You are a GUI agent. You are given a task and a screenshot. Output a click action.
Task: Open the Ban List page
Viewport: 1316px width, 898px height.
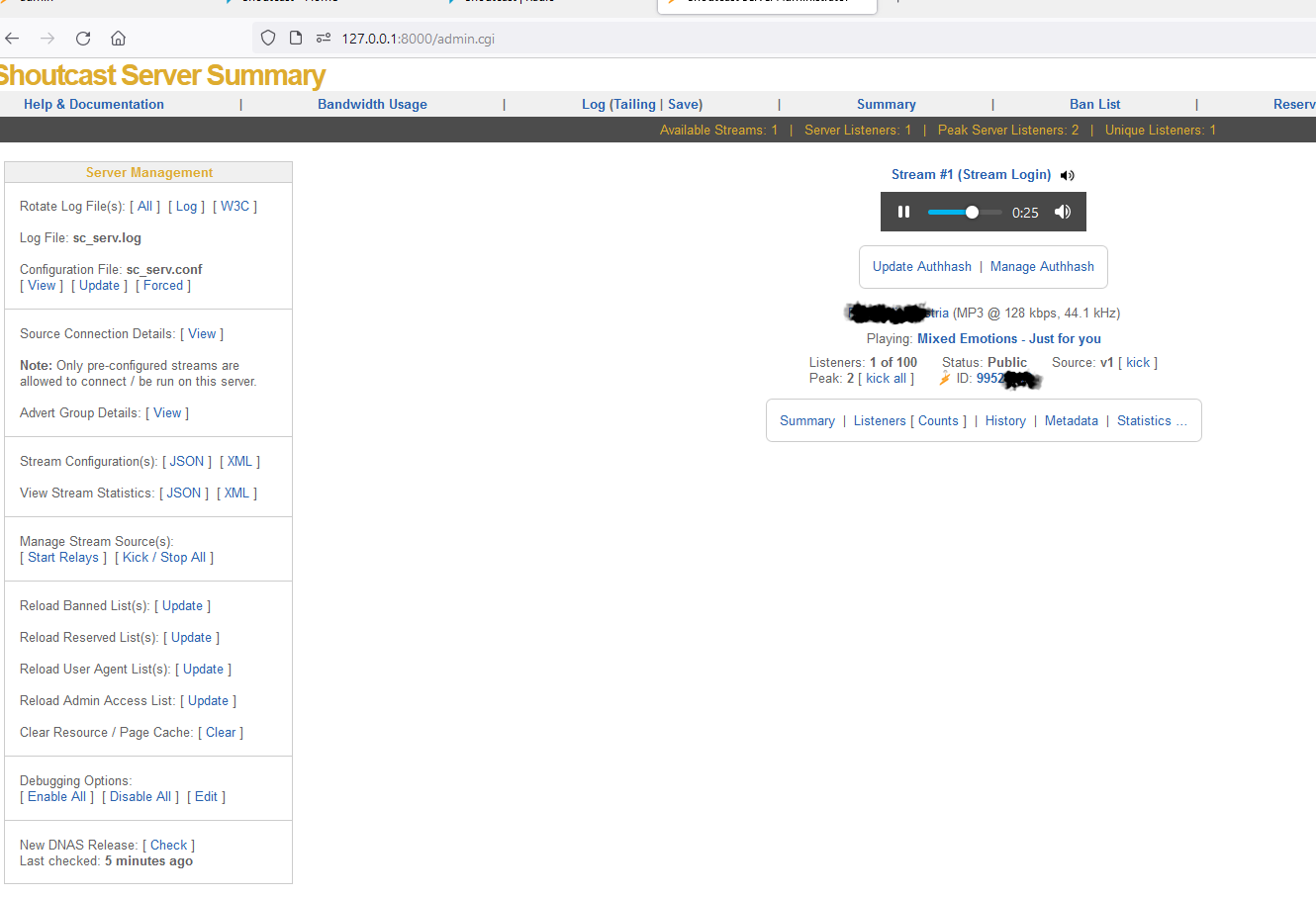(1095, 104)
